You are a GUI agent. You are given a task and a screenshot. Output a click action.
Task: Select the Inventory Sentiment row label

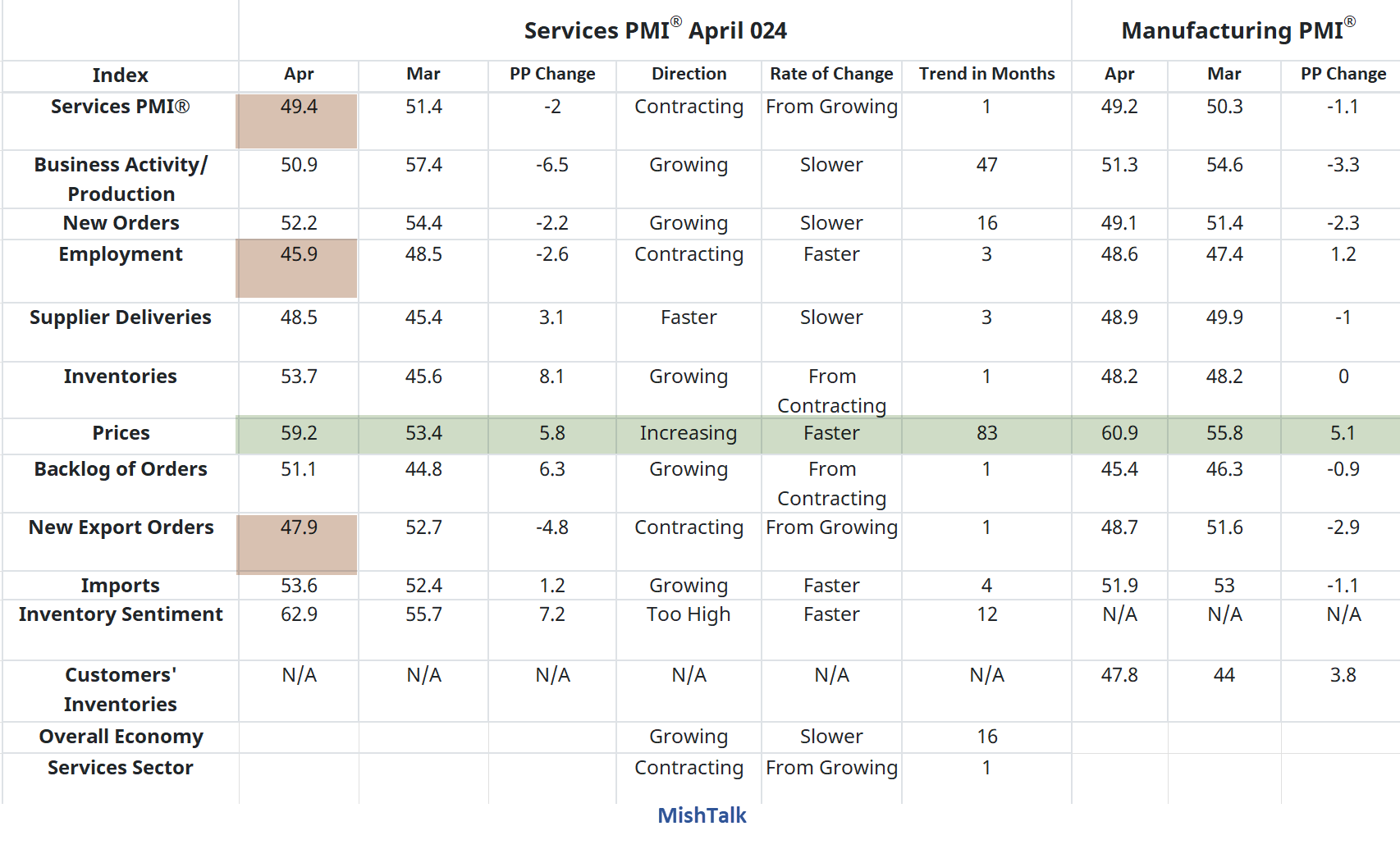click(x=120, y=614)
